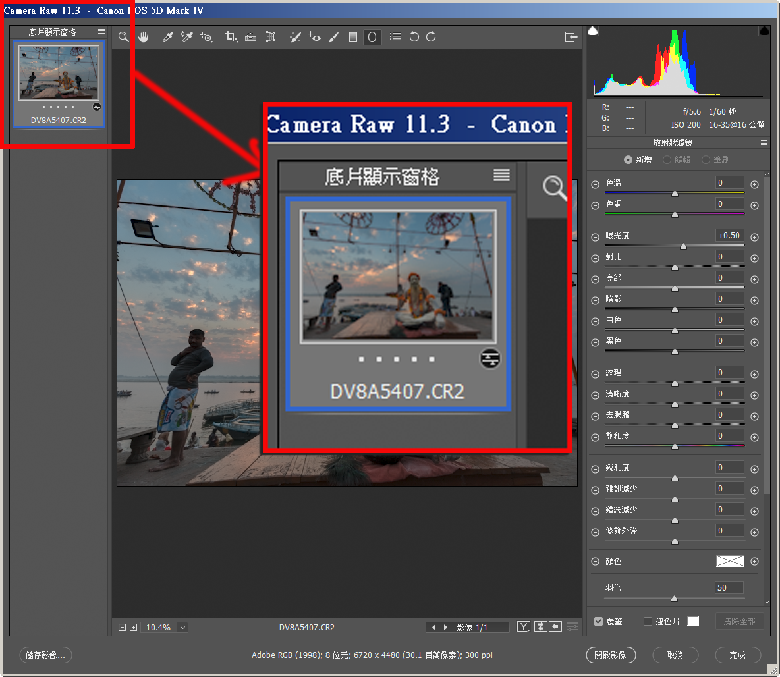The image size is (780, 677).
Task: Copy current settings to before icon
Action: [x=556, y=627]
